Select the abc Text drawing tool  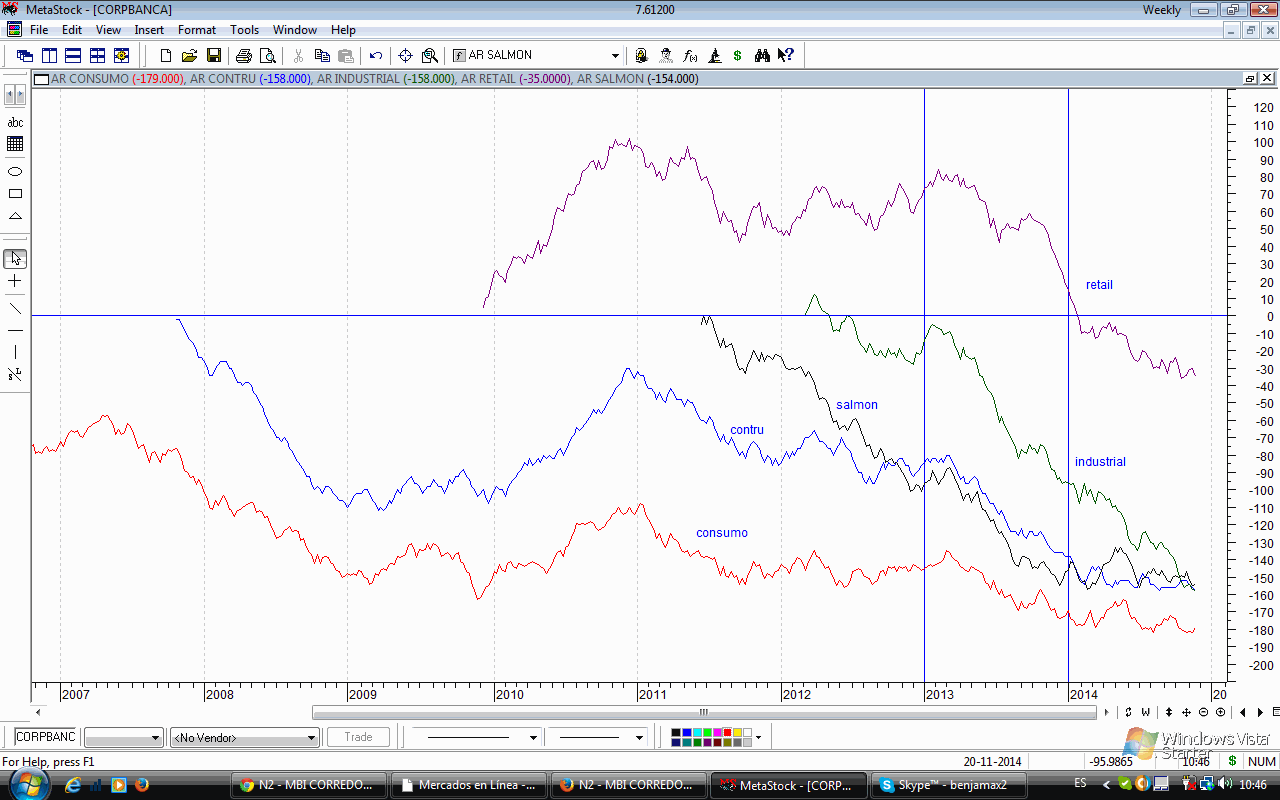tap(15, 122)
